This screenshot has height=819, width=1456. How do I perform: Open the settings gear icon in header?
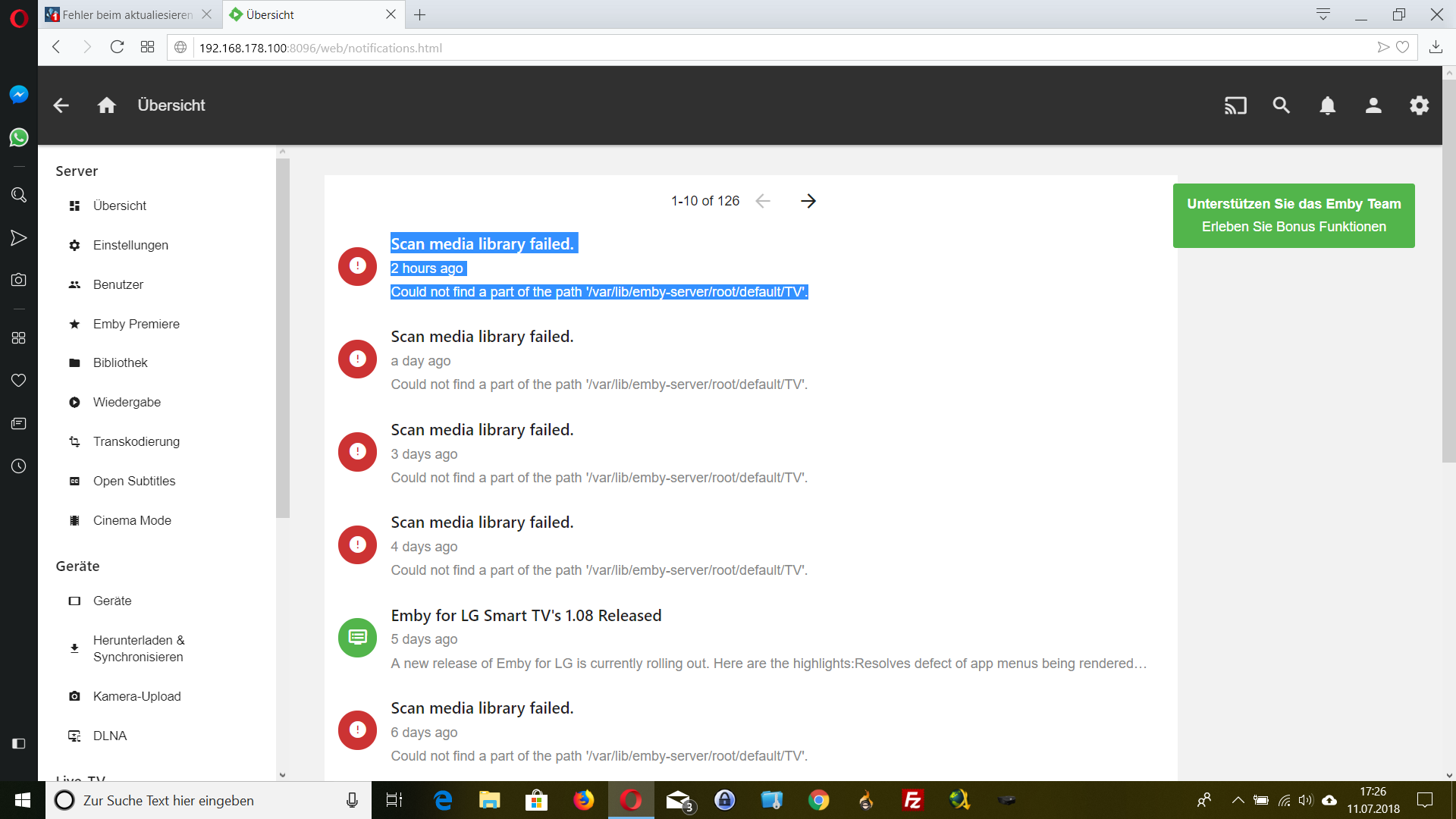pyautogui.click(x=1419, y=105)
